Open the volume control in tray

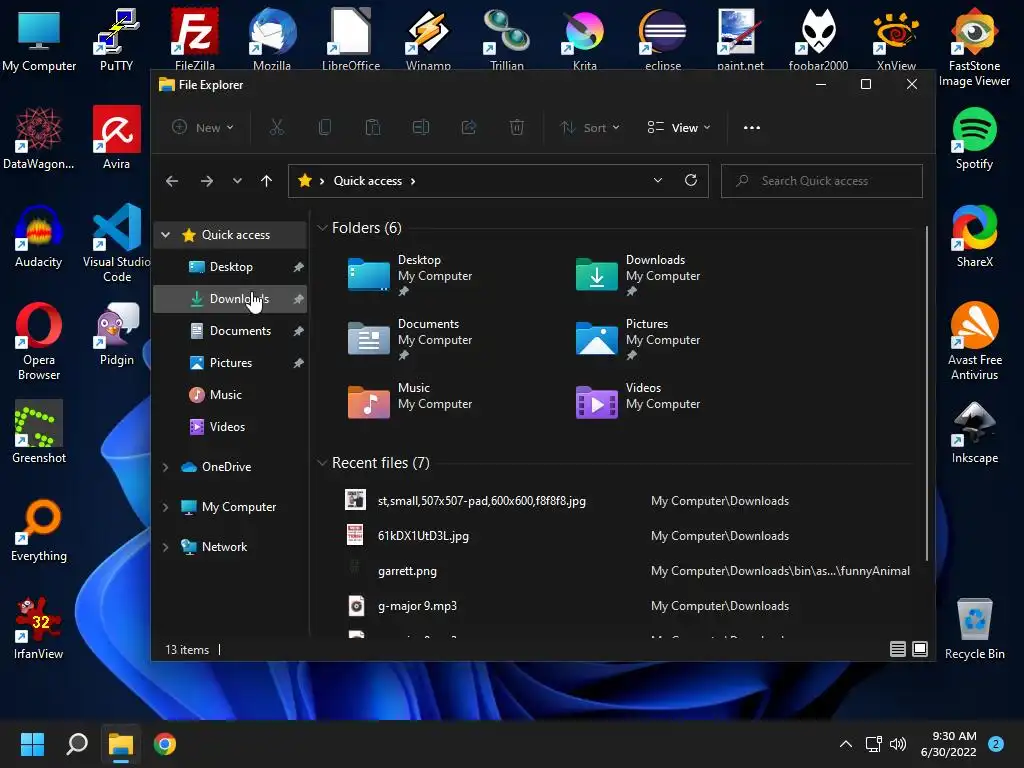[898, 744]
